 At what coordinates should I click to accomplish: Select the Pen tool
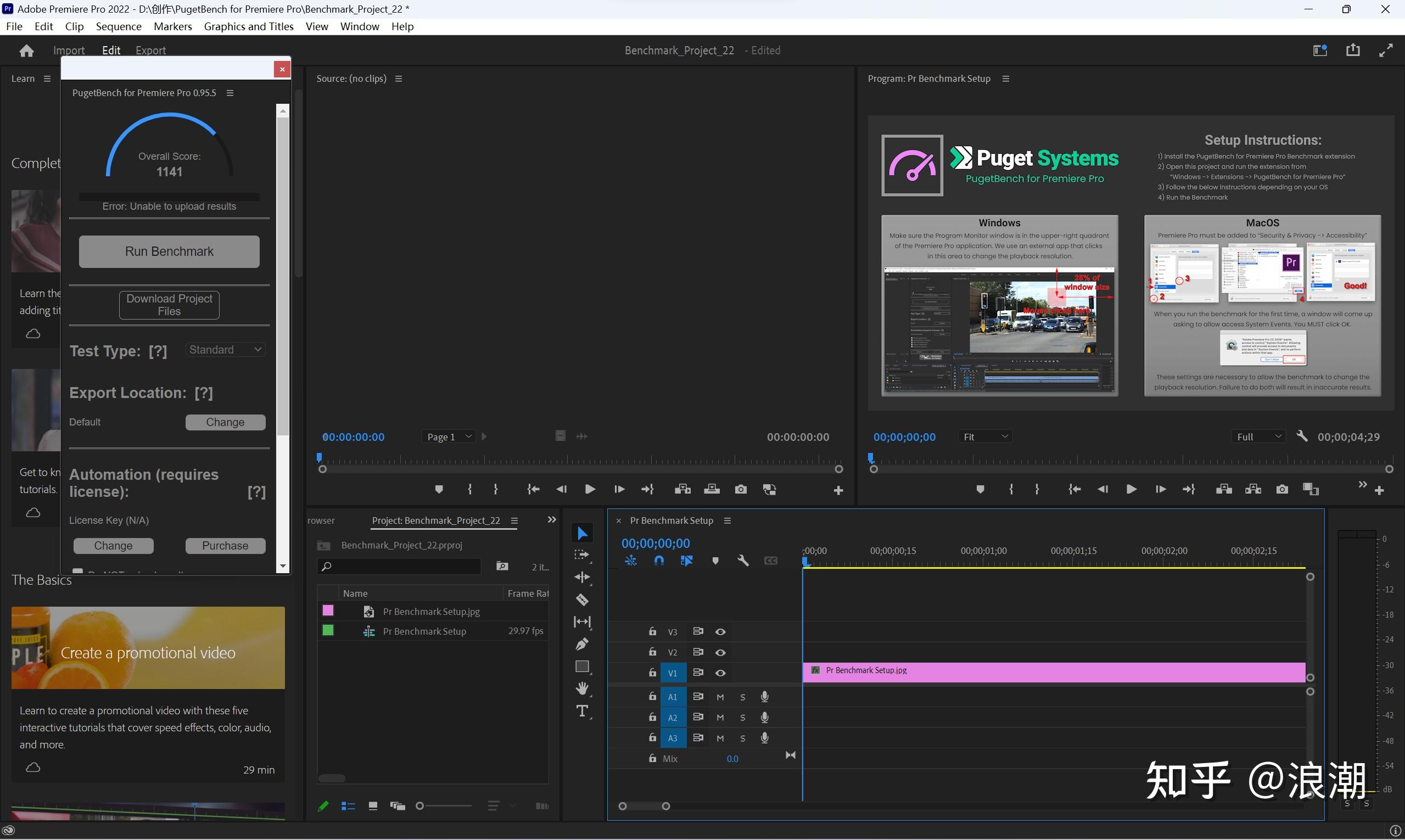(x=582, y=643)
